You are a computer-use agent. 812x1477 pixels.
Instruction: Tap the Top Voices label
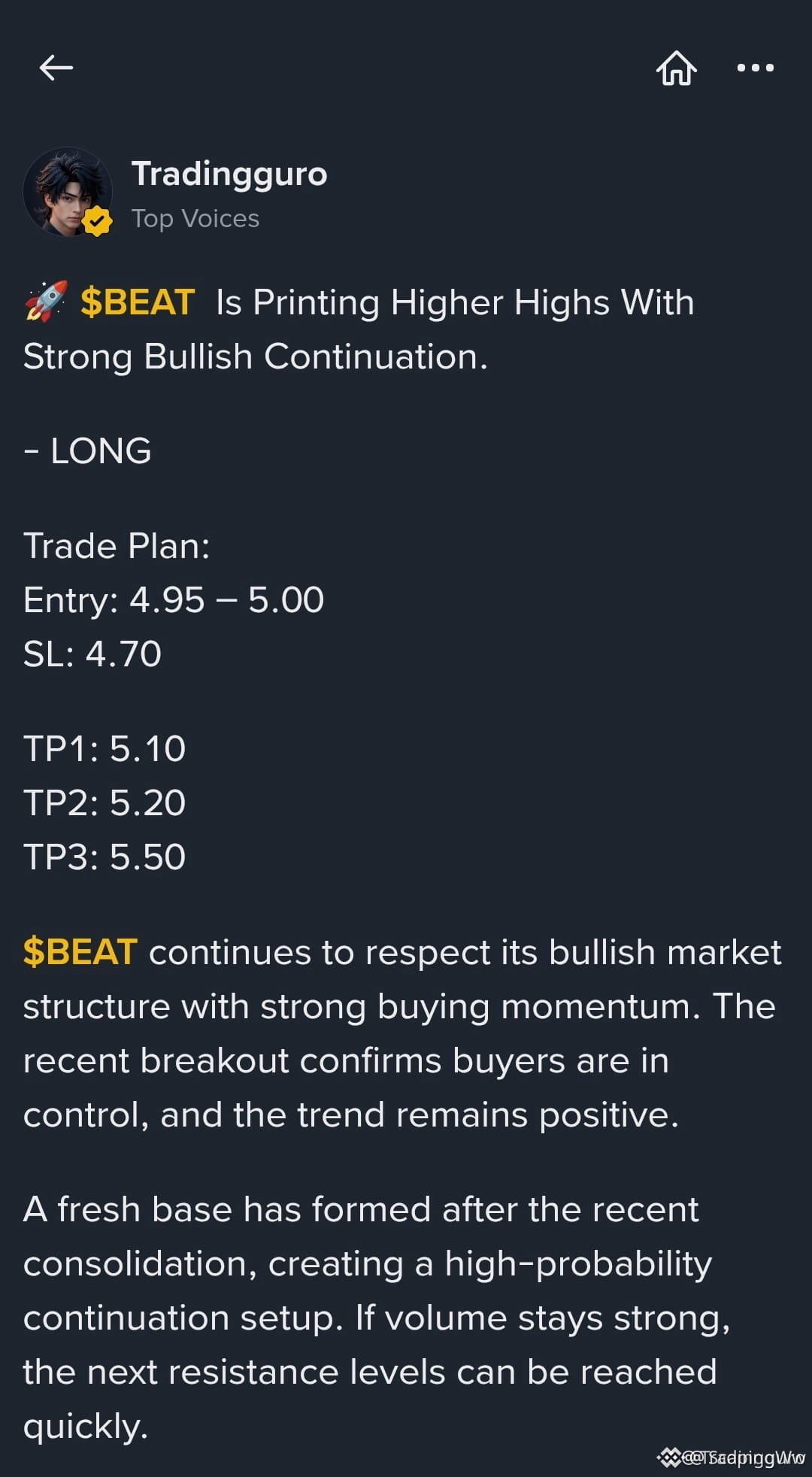pos(195,219)
